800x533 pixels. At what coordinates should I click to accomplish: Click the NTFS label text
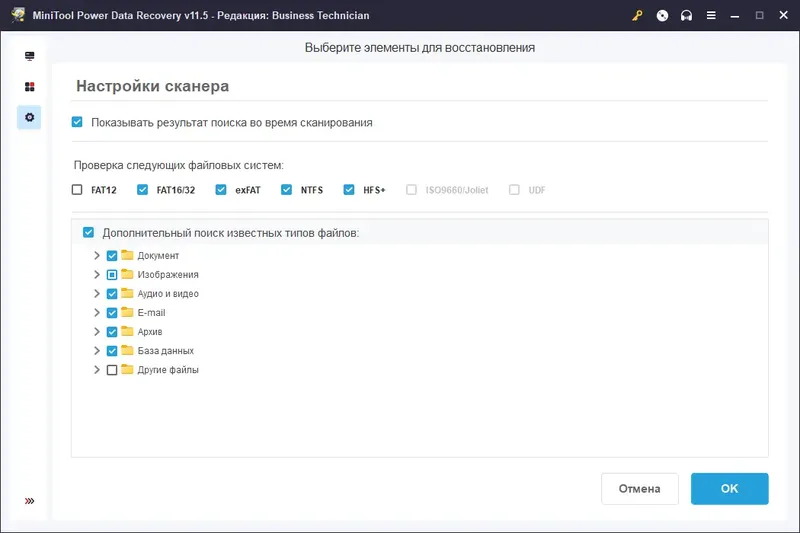point(312,190)
